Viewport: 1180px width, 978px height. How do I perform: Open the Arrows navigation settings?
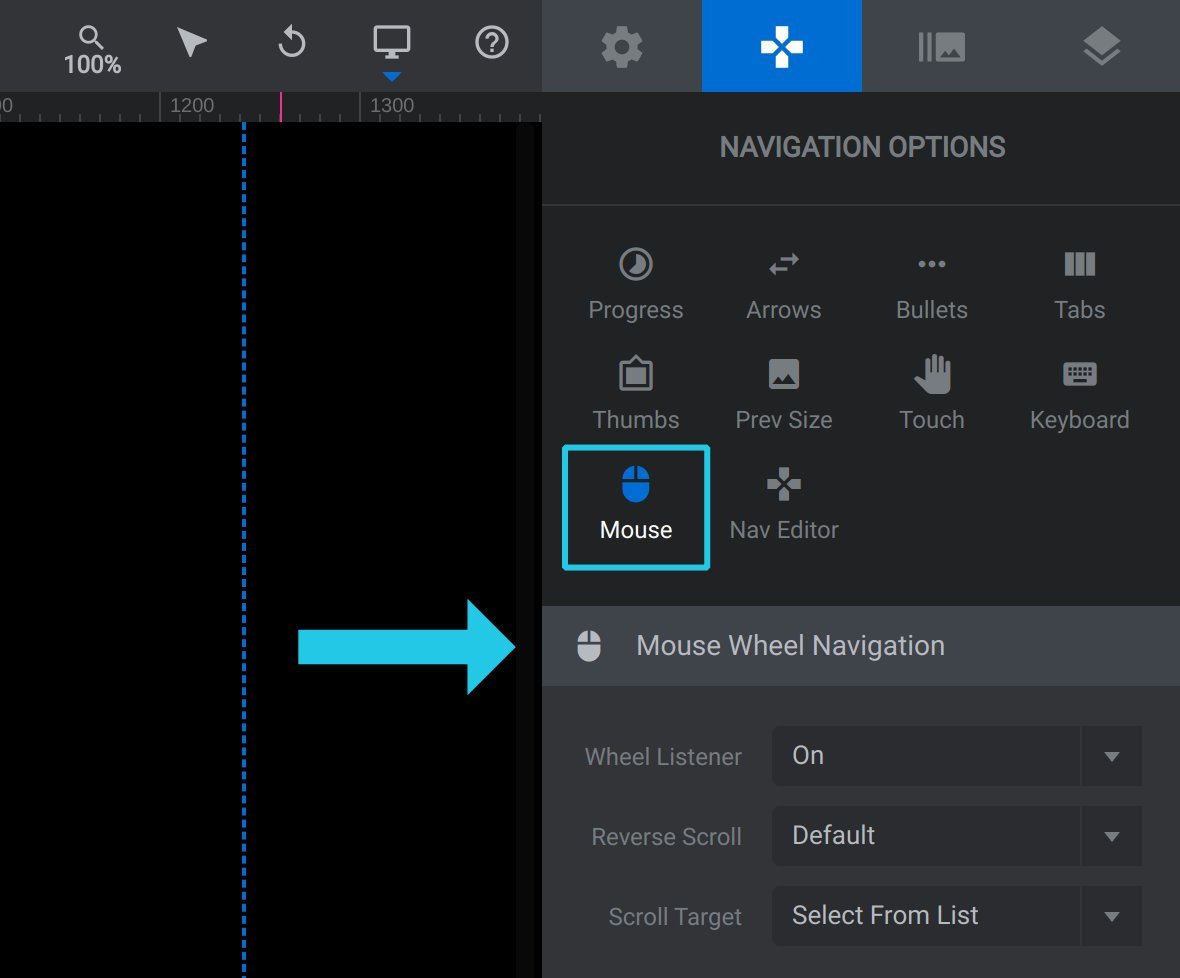[x=783, y=284]
